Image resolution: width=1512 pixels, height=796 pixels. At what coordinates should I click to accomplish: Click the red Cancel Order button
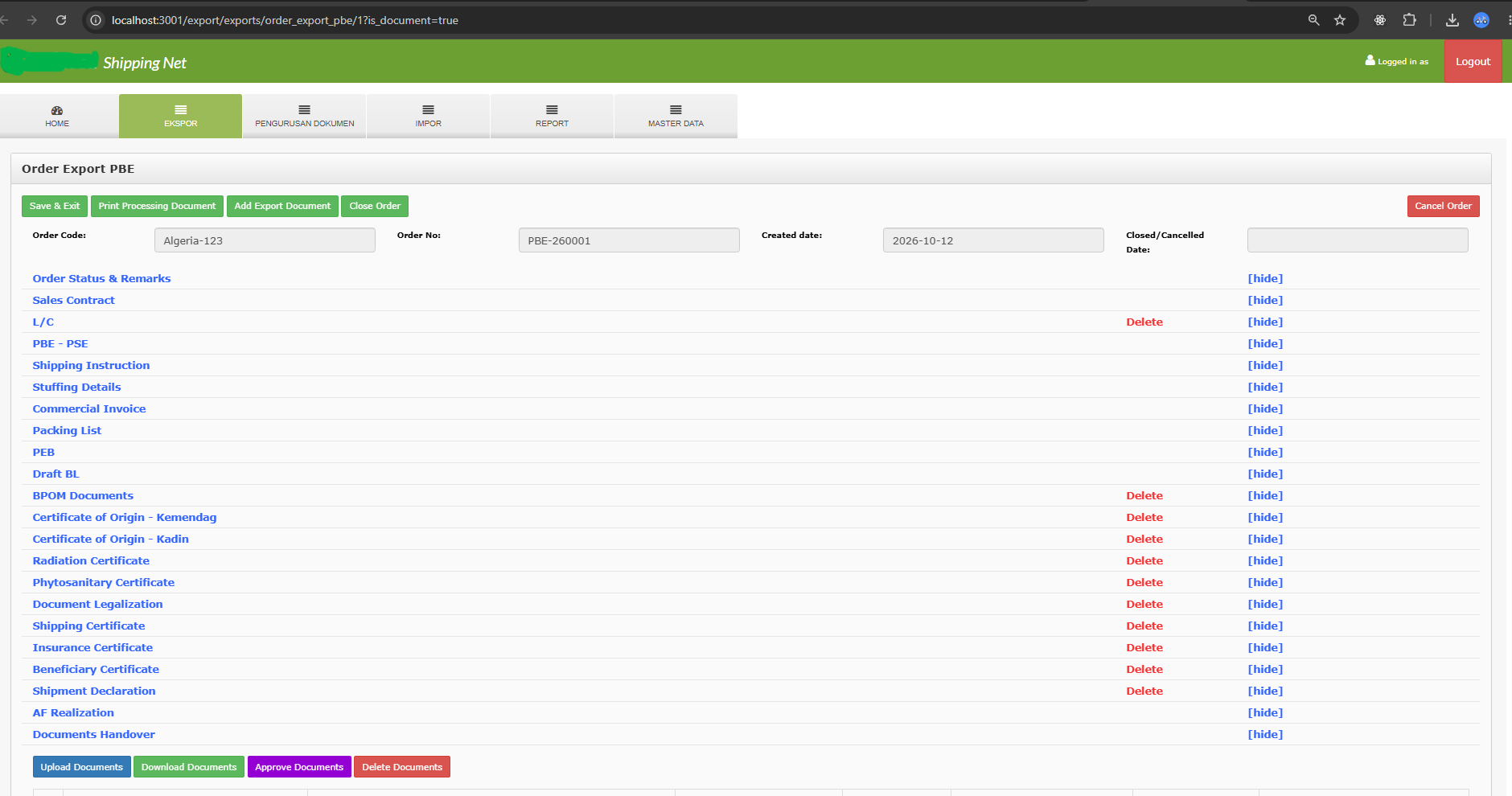point(1443,206)
